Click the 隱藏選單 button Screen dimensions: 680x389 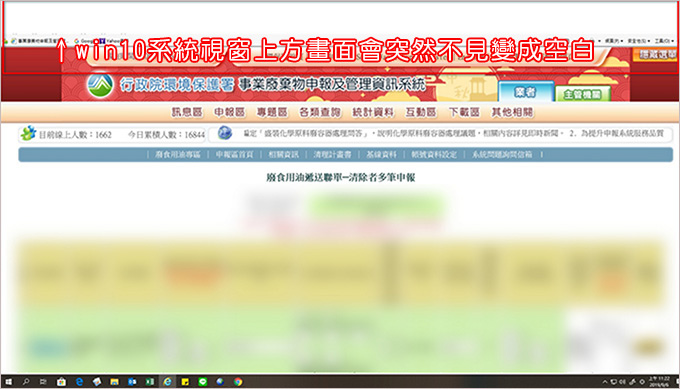tap(656, 55)
